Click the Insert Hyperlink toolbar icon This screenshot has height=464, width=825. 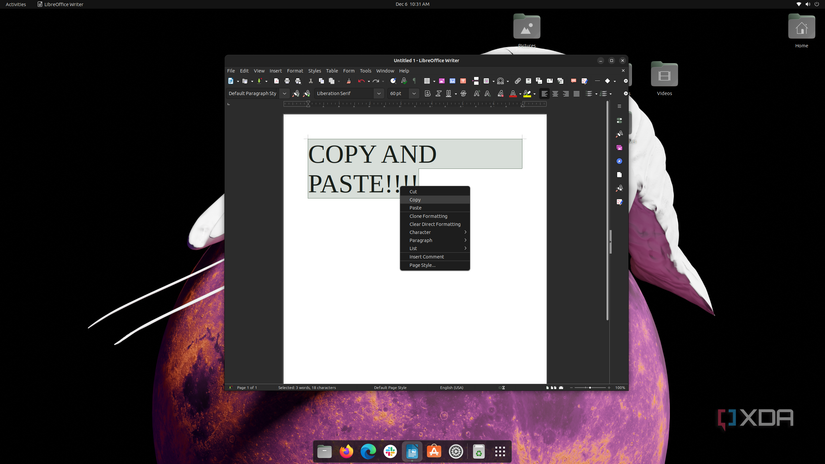point(517,81)
